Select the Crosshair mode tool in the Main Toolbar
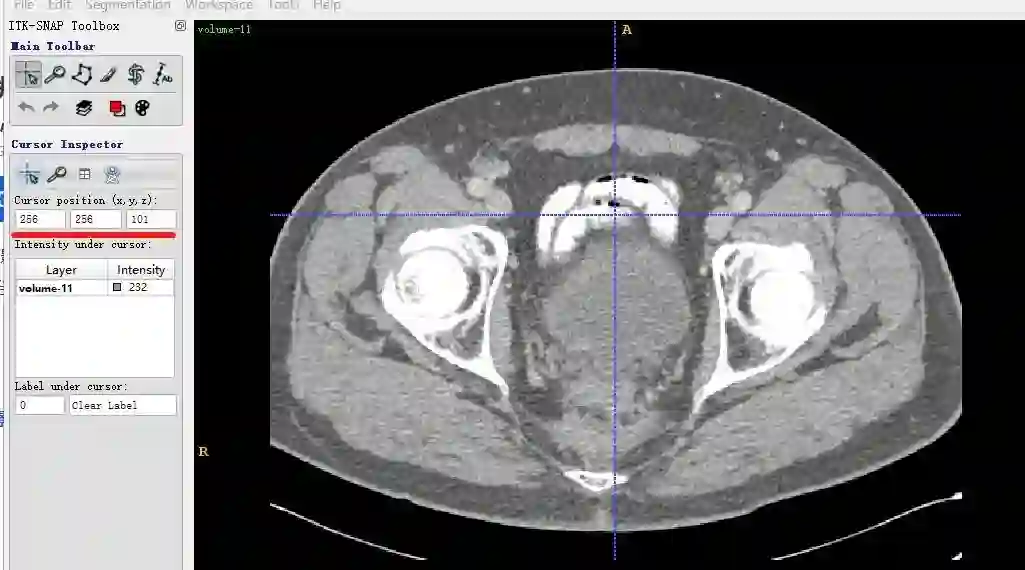This screenshot has height=570, width=1025. click(x=28, y=75)
